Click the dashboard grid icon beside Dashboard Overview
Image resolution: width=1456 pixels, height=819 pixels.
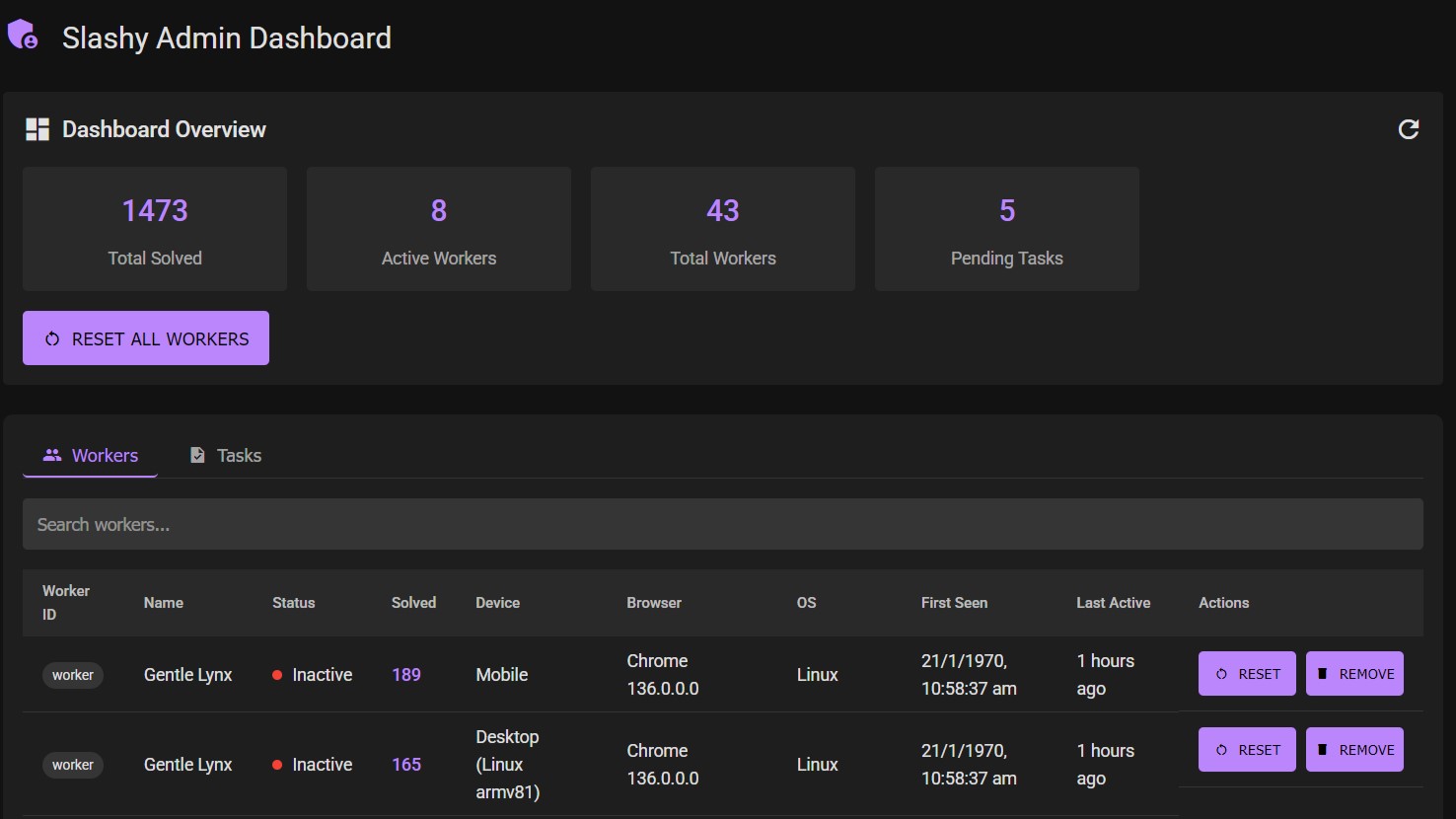37,129
